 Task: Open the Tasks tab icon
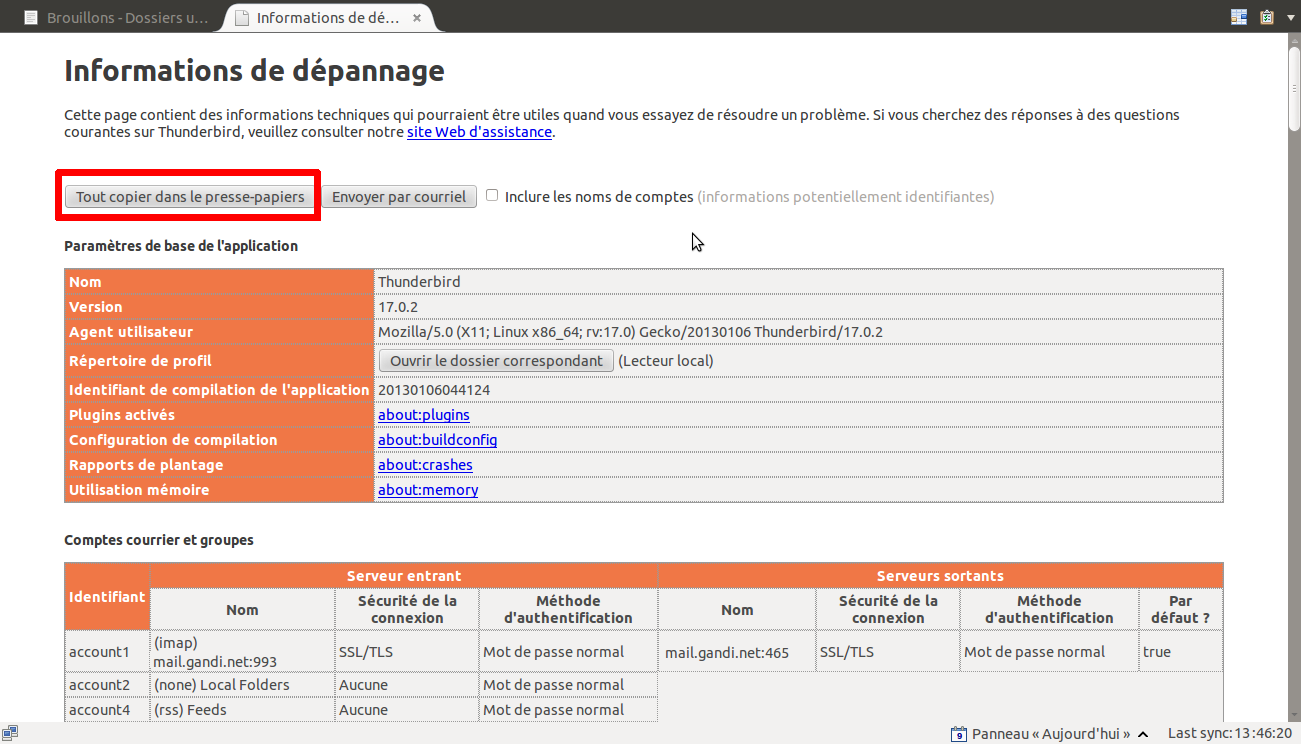[1267, 16]
